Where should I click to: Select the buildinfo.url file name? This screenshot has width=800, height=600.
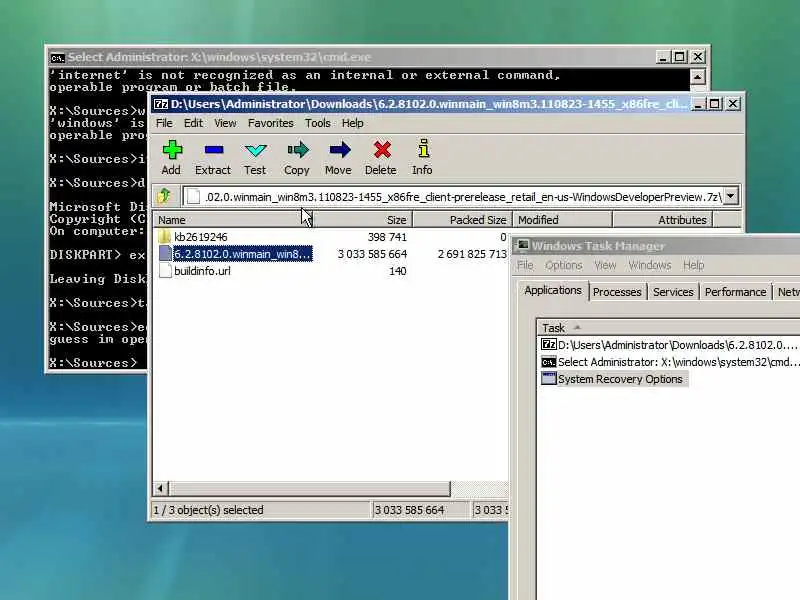(202, 271)
